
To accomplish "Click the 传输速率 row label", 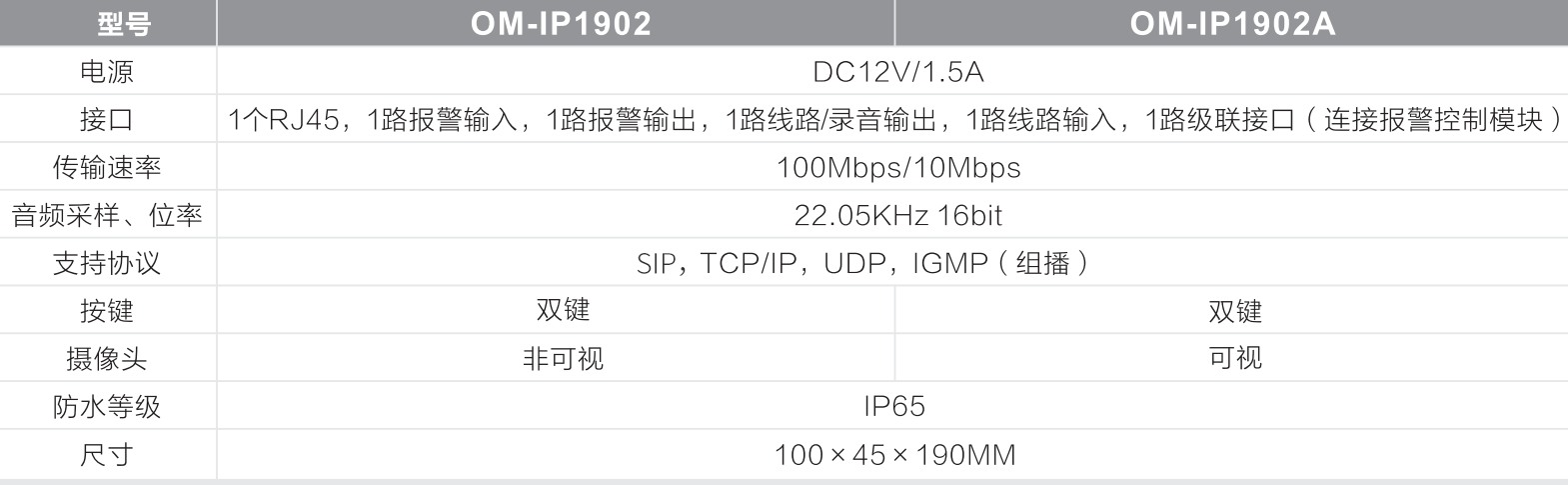I will pyautogui.click(x=107, y=167).
